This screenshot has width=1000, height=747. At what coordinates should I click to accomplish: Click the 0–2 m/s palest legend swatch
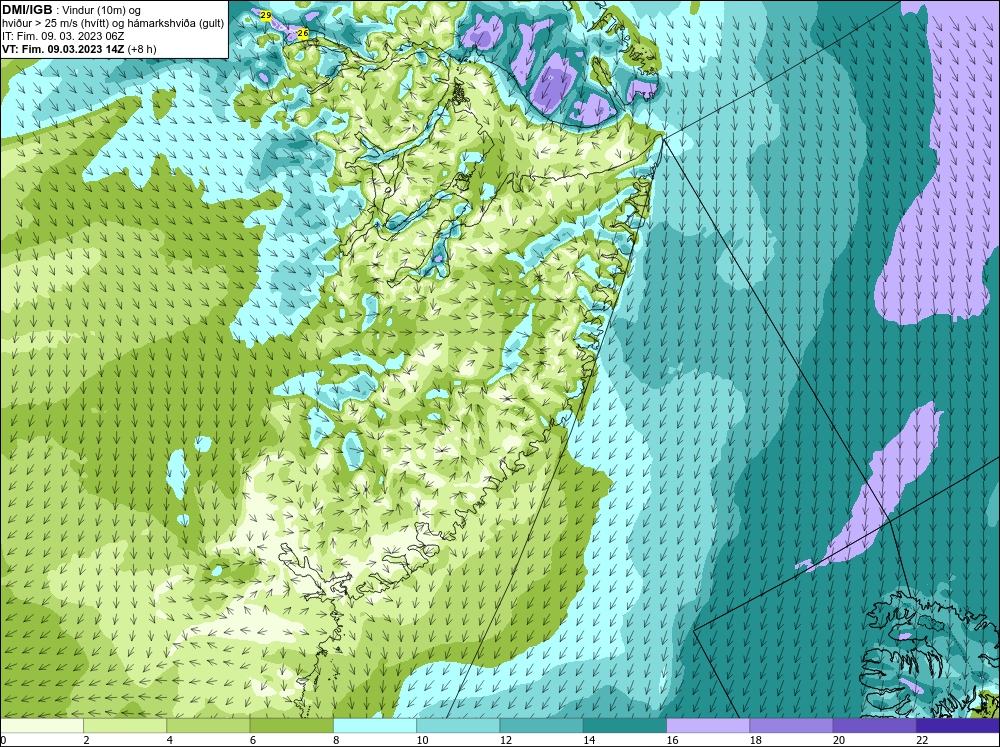(x=41, y=726)
